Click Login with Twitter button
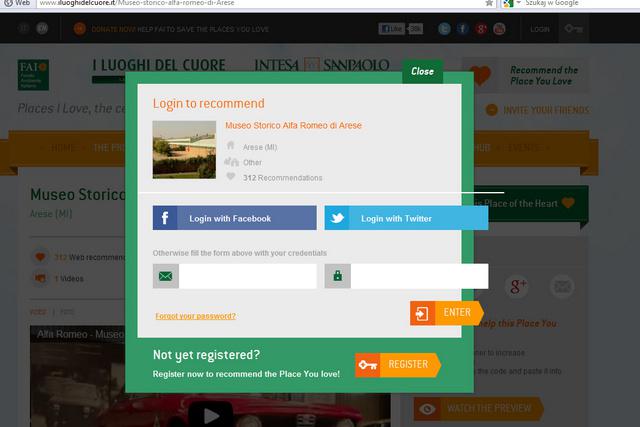640x427 pixels. click(x=406, y=218)
